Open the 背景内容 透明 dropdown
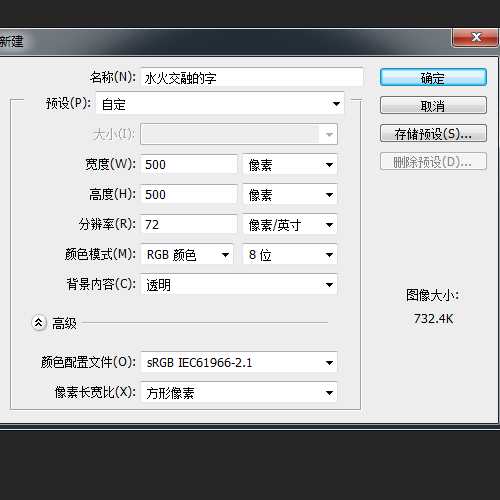Viewport: 500px width, 500px height. coord(239,284)
